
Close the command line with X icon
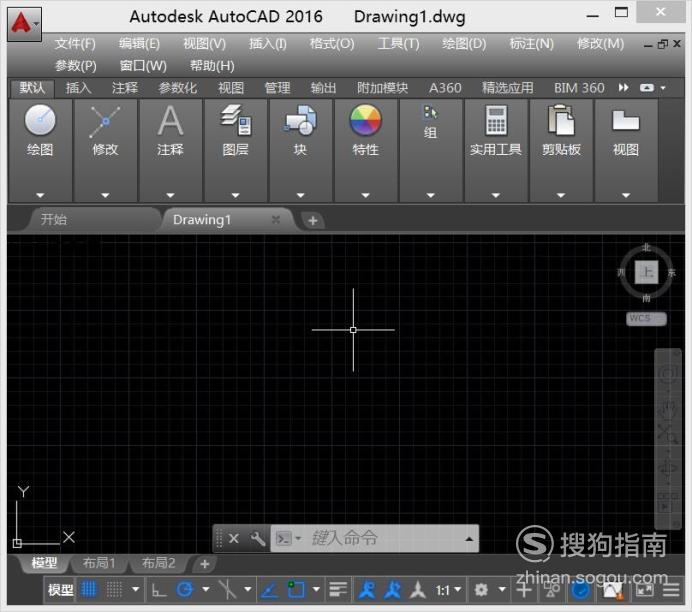(x=234, y=538)
